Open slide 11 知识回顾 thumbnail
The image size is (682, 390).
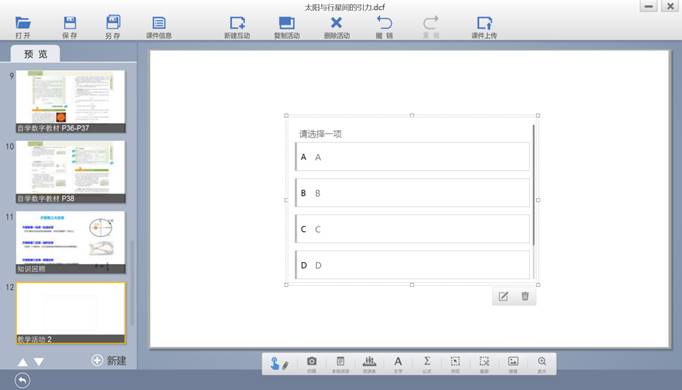[x=71, y=242]
